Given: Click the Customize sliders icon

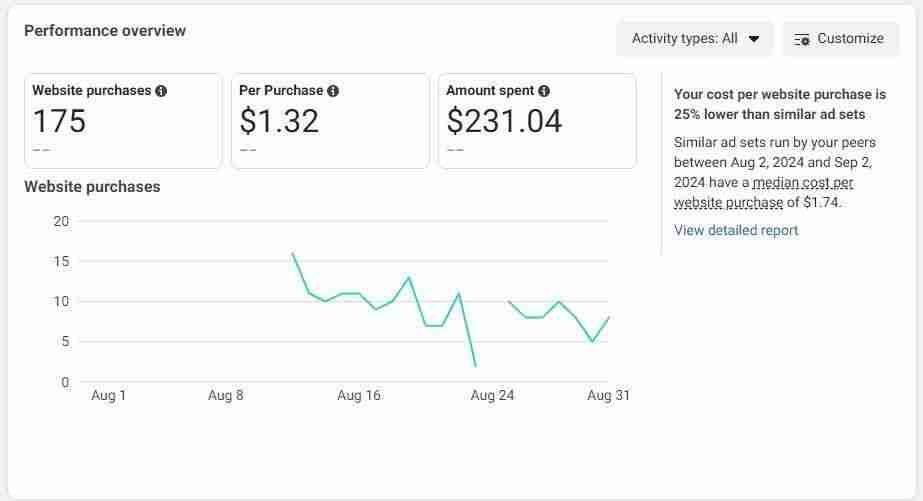Looking at the screenshot, I should point(801,39).
